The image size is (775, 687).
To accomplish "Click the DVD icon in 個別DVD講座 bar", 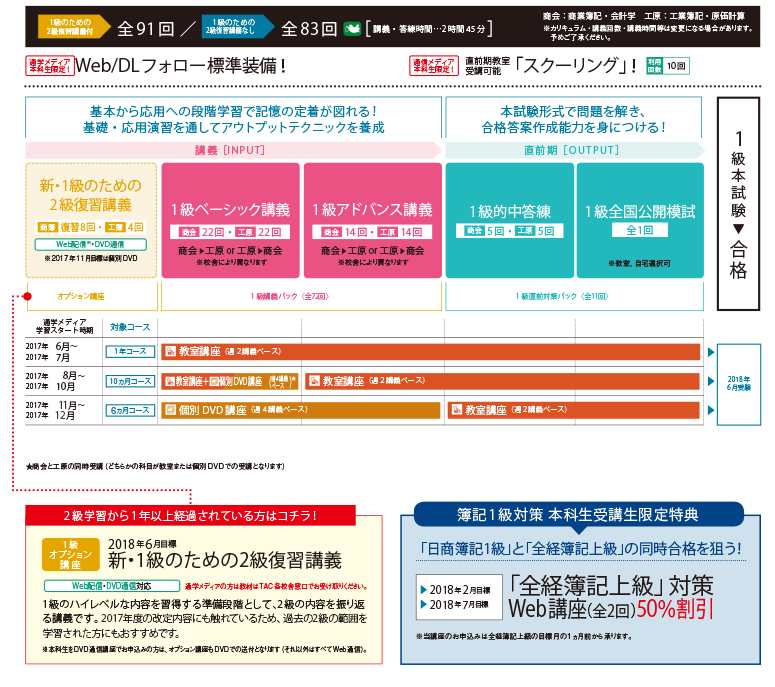I will pos(170,410).
